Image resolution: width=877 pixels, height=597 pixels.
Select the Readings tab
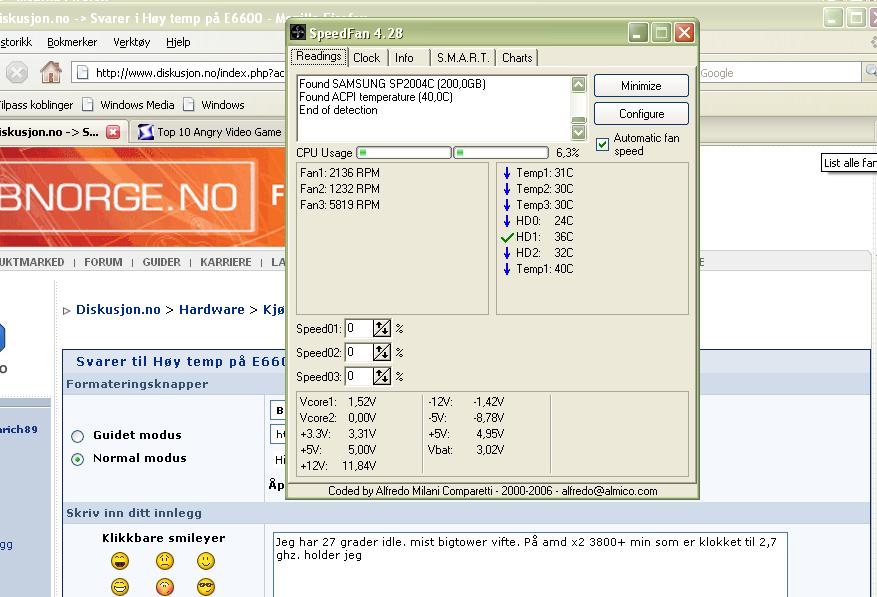coord(319,57)
